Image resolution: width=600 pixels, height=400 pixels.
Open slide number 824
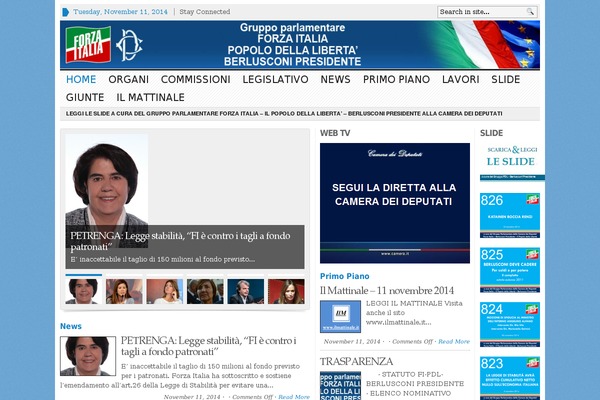click(x=510, y=324)
